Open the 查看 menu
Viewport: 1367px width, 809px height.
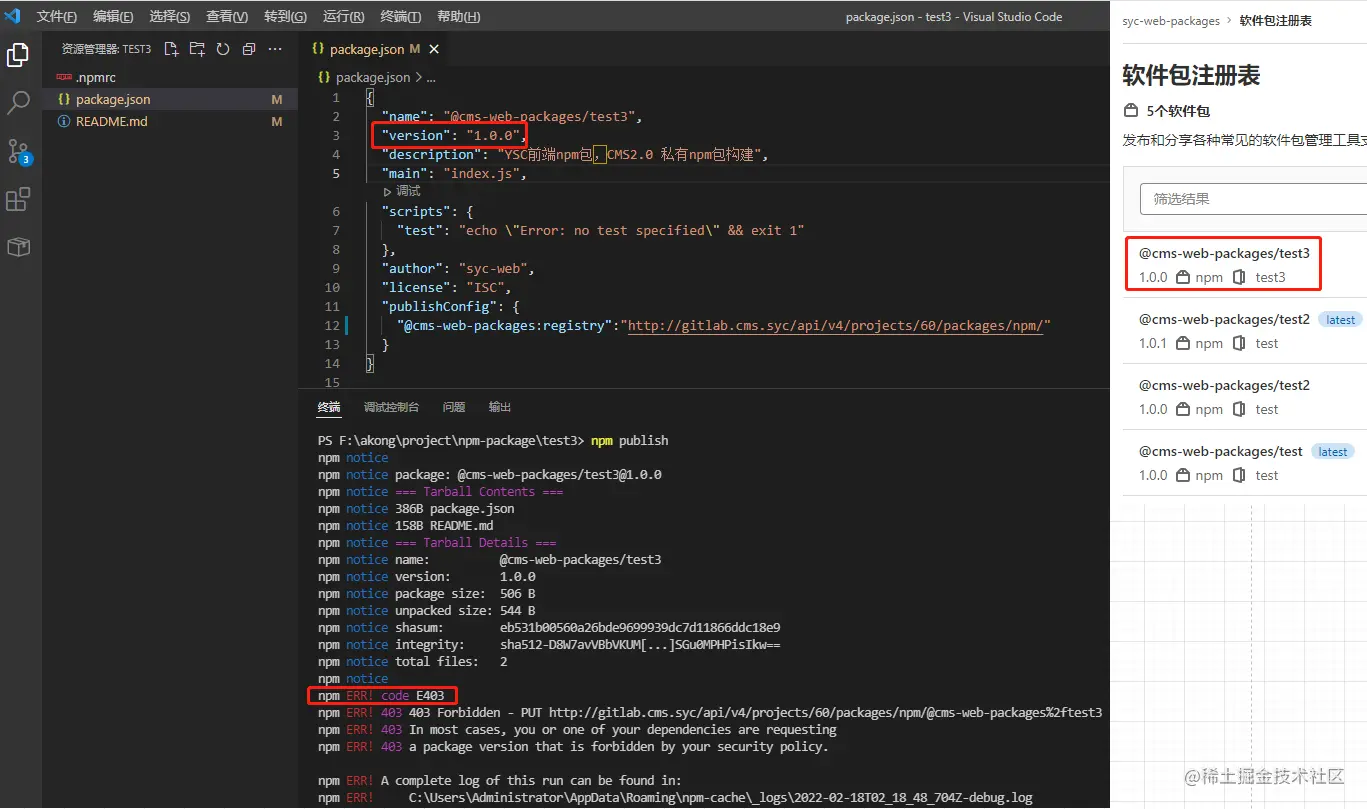[227, 17]
